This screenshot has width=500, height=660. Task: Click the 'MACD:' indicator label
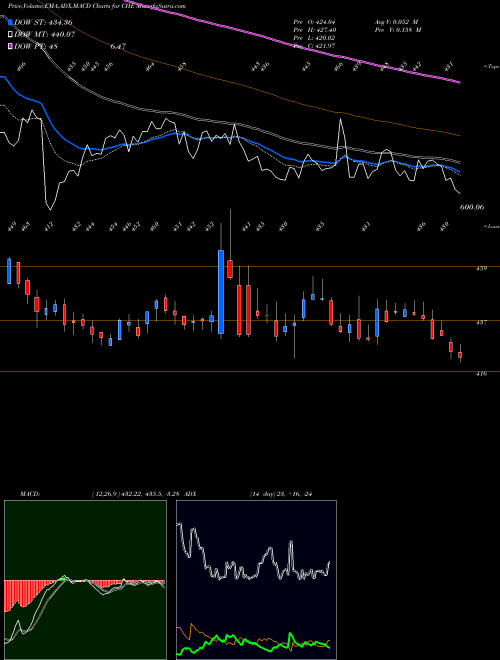tap(30, 494)
